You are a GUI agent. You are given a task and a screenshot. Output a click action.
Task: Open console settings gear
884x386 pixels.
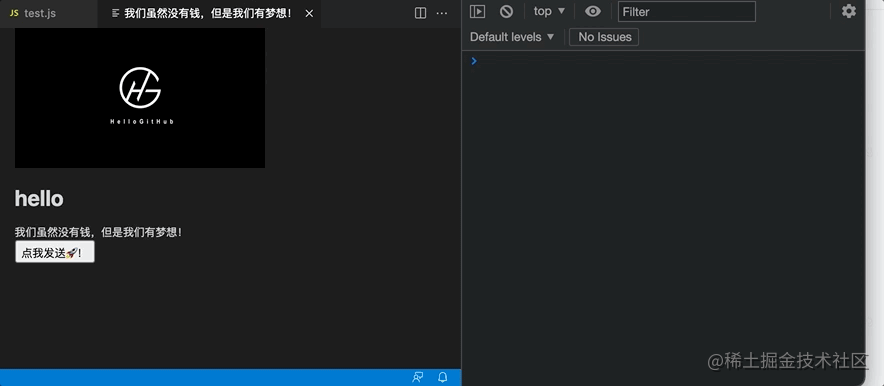pyautogui.click(x=848, y=11)
